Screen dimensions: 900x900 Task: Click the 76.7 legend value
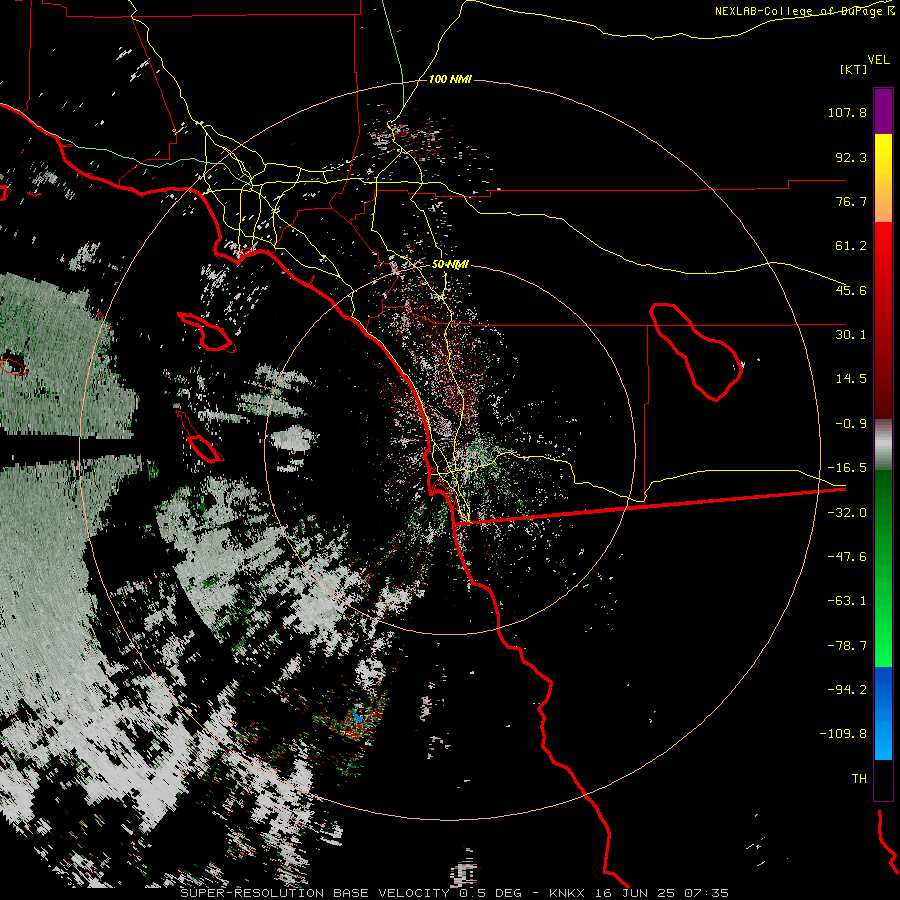[851, 201]
